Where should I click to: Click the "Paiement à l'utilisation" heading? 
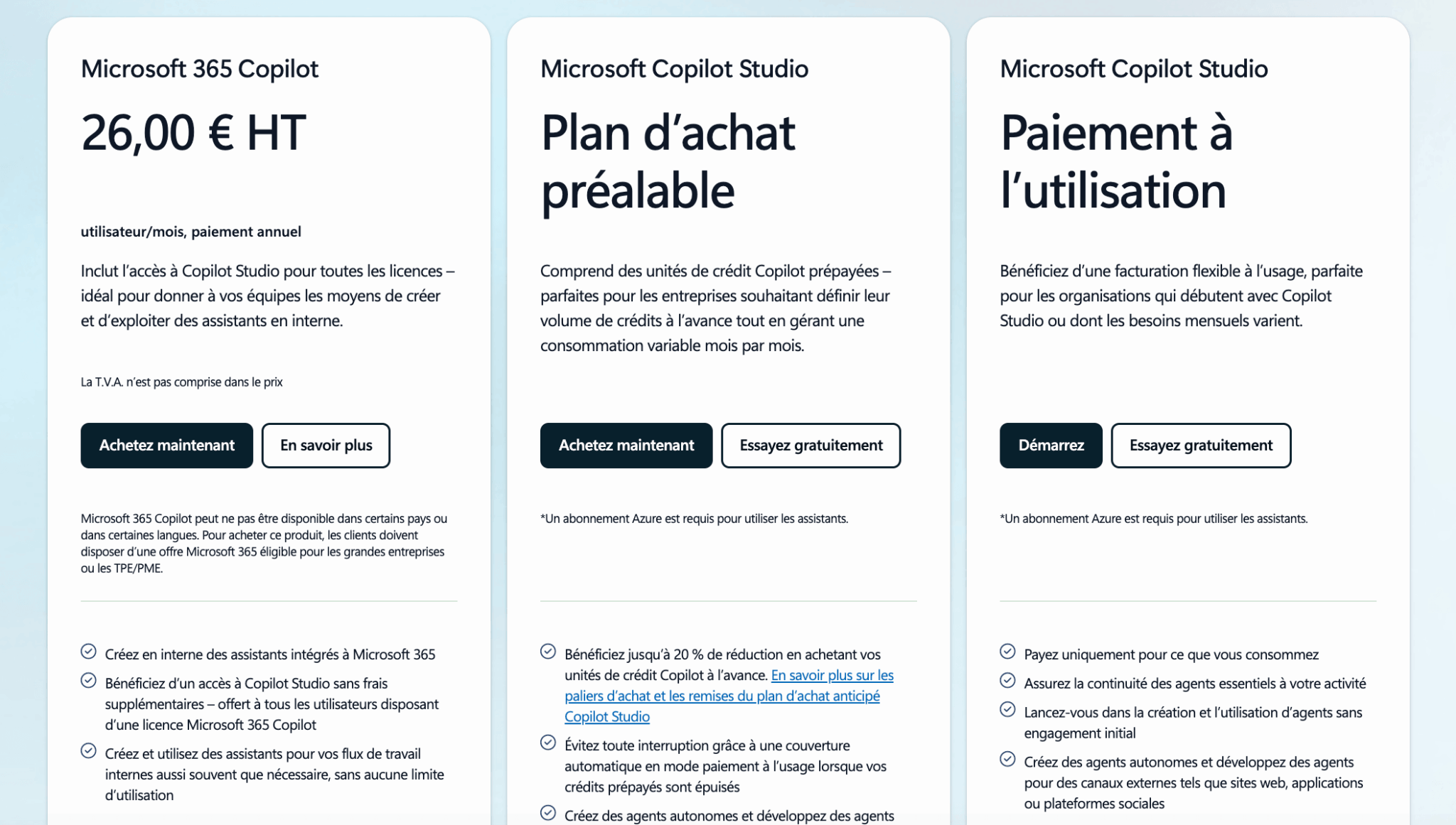pyautogui.click(x=1115, y=161)
